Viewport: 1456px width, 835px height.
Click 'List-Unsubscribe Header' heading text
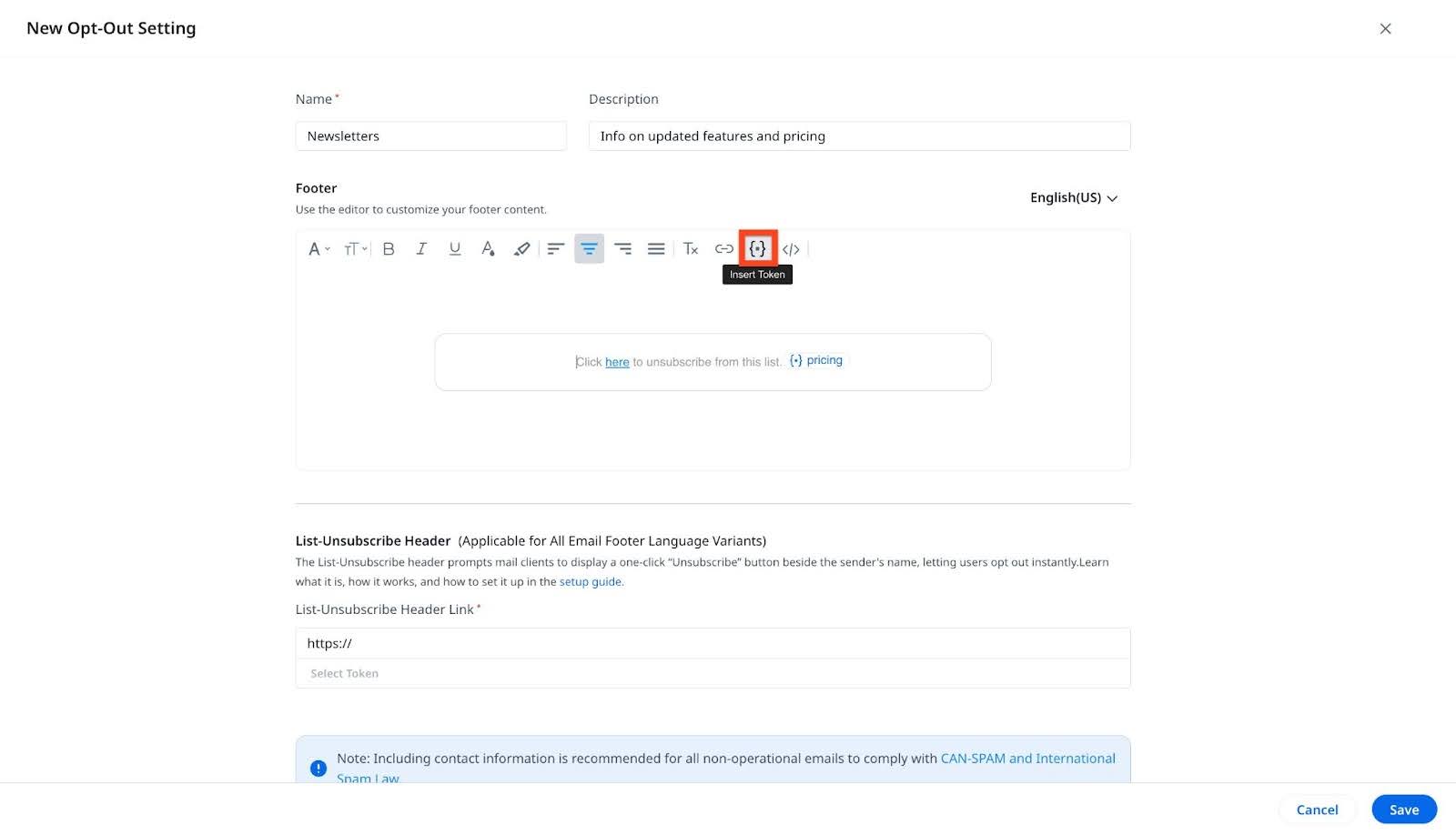click(x=373, y=541)
